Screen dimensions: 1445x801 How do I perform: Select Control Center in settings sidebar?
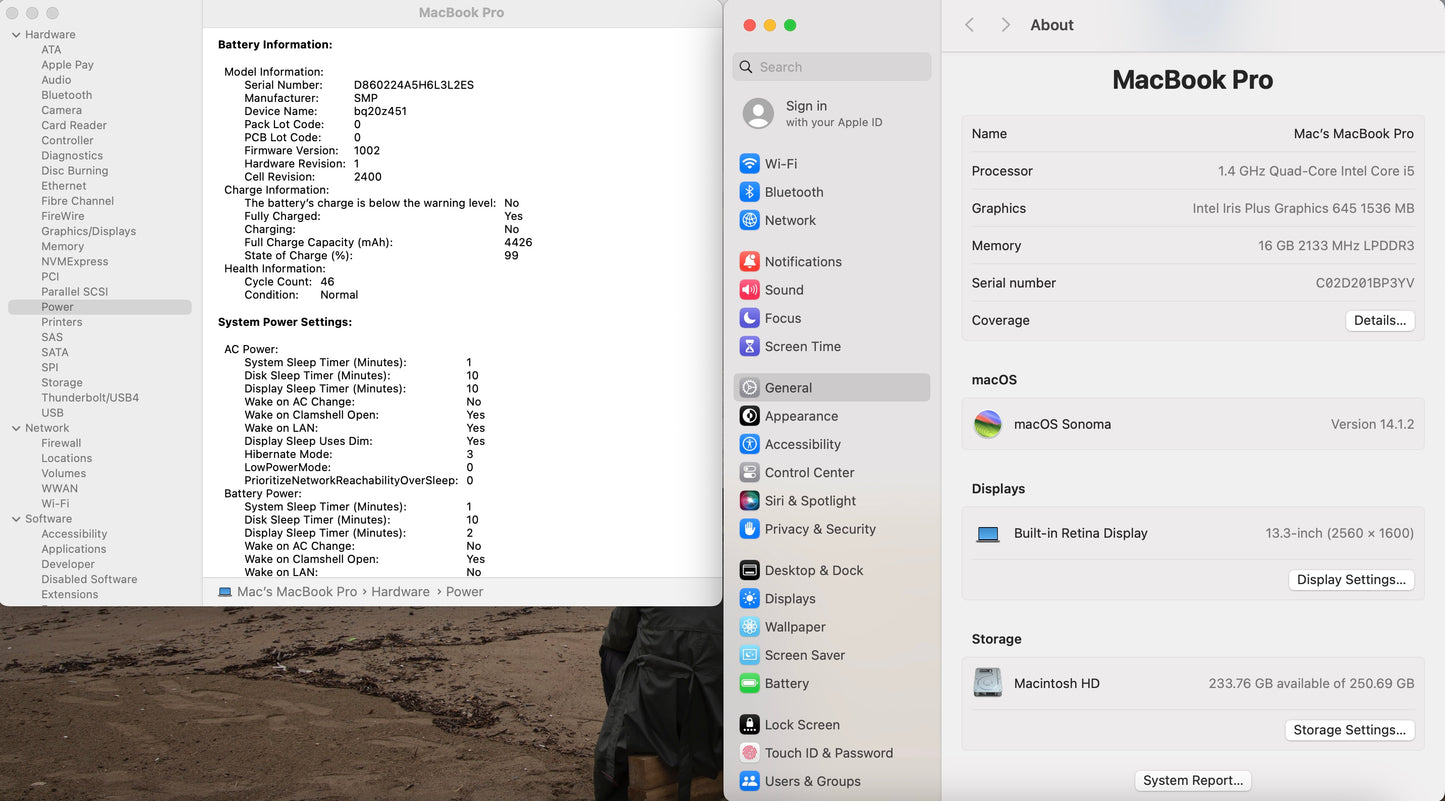[x=808, y=473]
